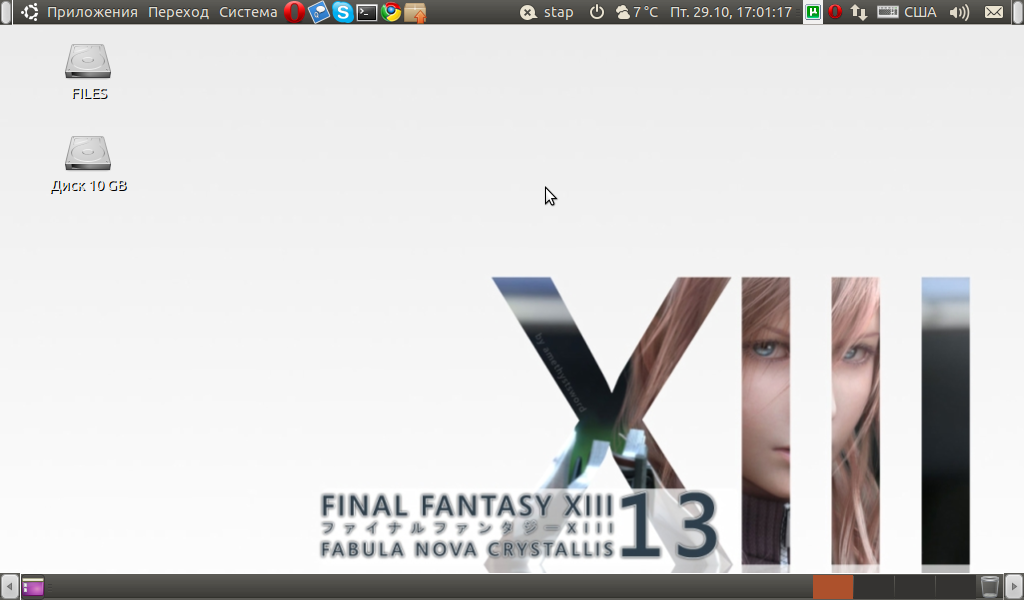Open the Диск 10 GB drive
Viewport: 1024px width, 600px height.
[x=88, y=153]
